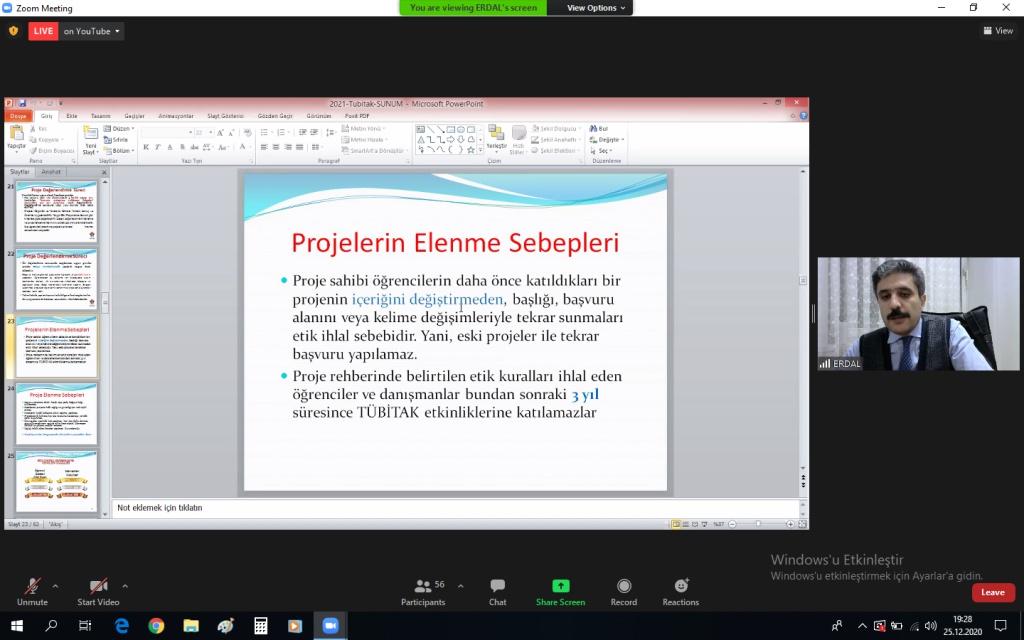This screenshot has height=640, width=1024.
Task: Switch the layout using View button
Action: (x=998, y=31)
